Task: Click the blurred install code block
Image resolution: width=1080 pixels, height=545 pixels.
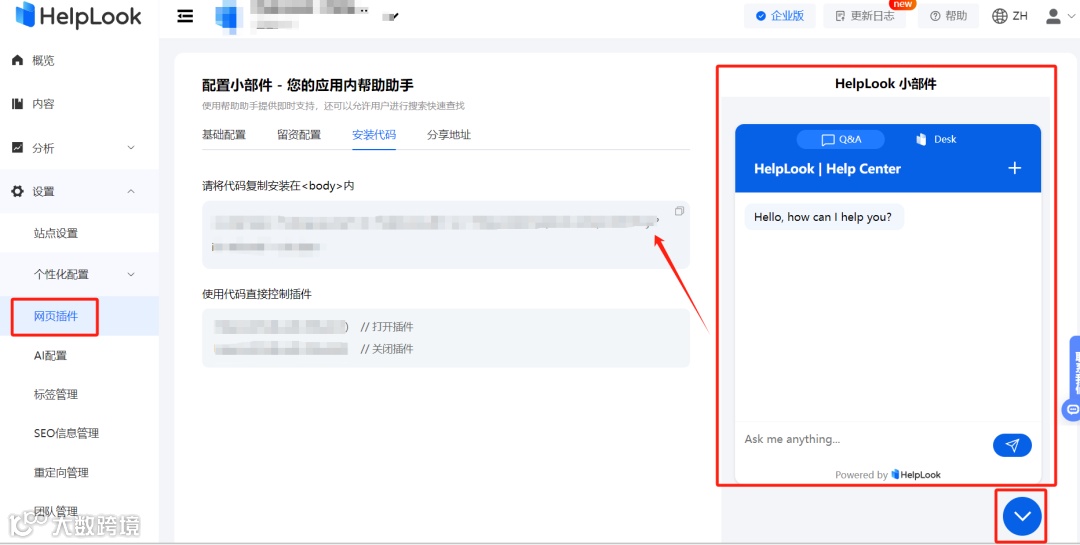Action: point(446,235)
